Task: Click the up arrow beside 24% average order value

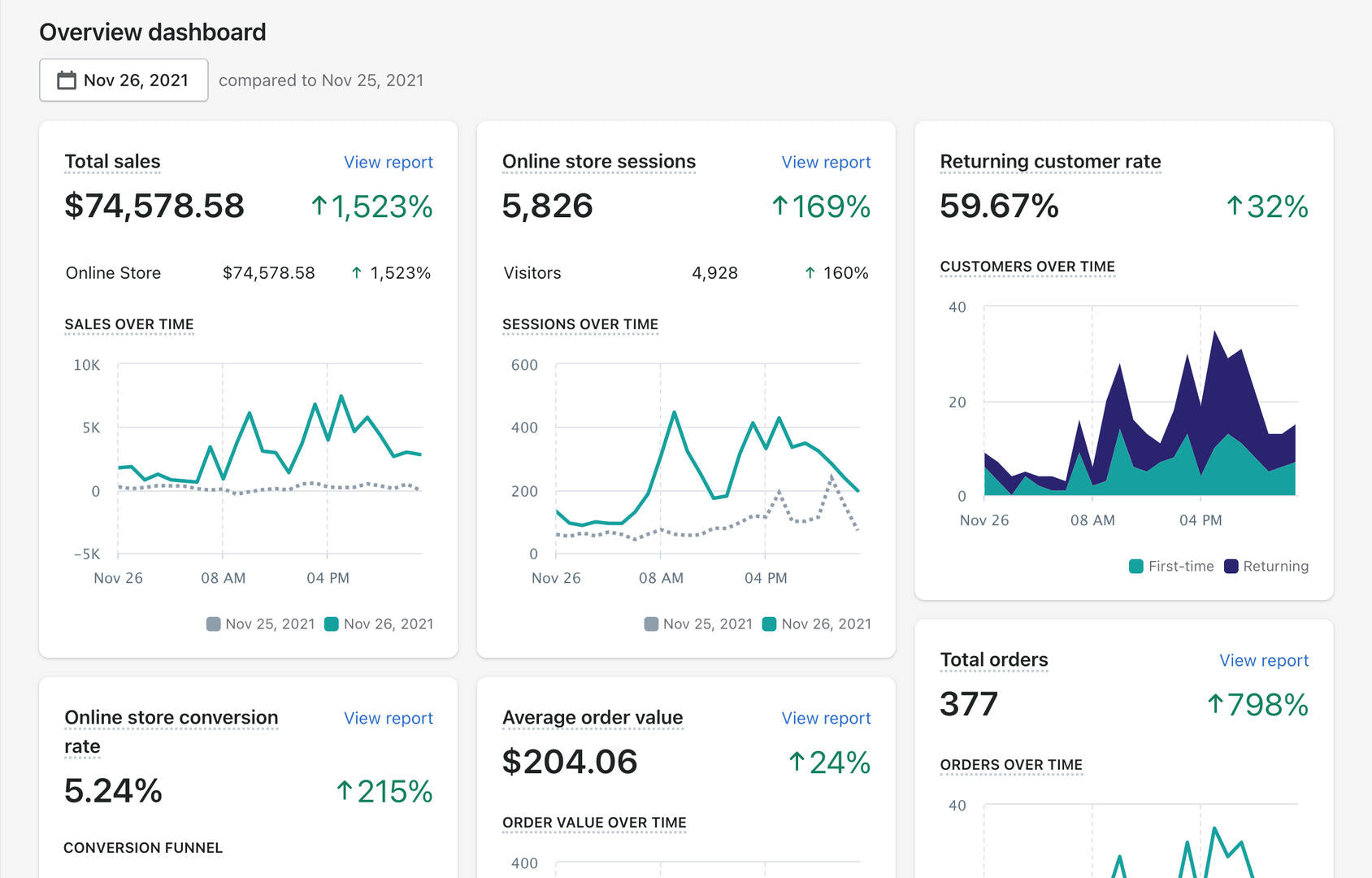Action: pos(797,762)
